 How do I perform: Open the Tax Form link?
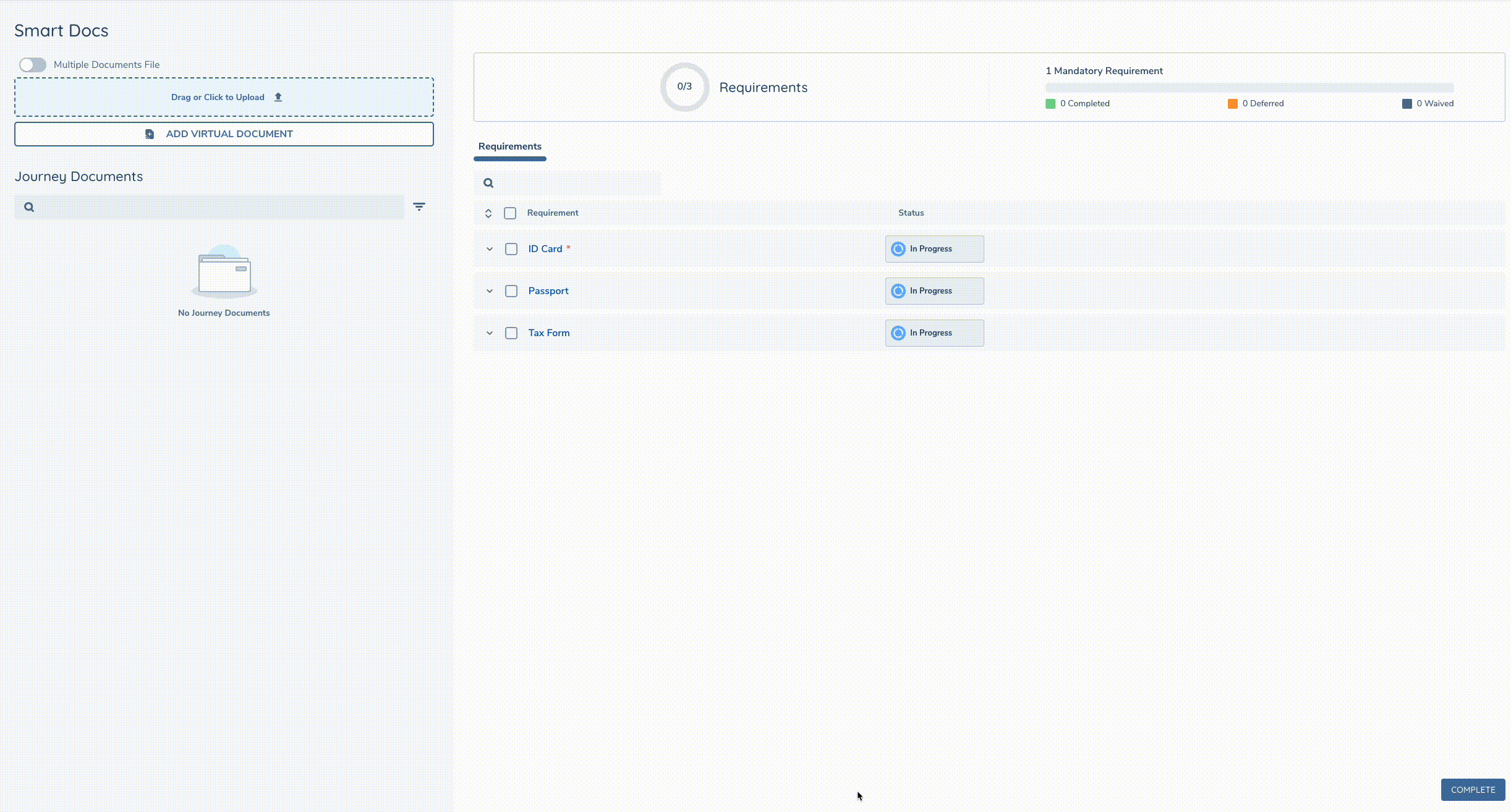[x=549, y=333]
